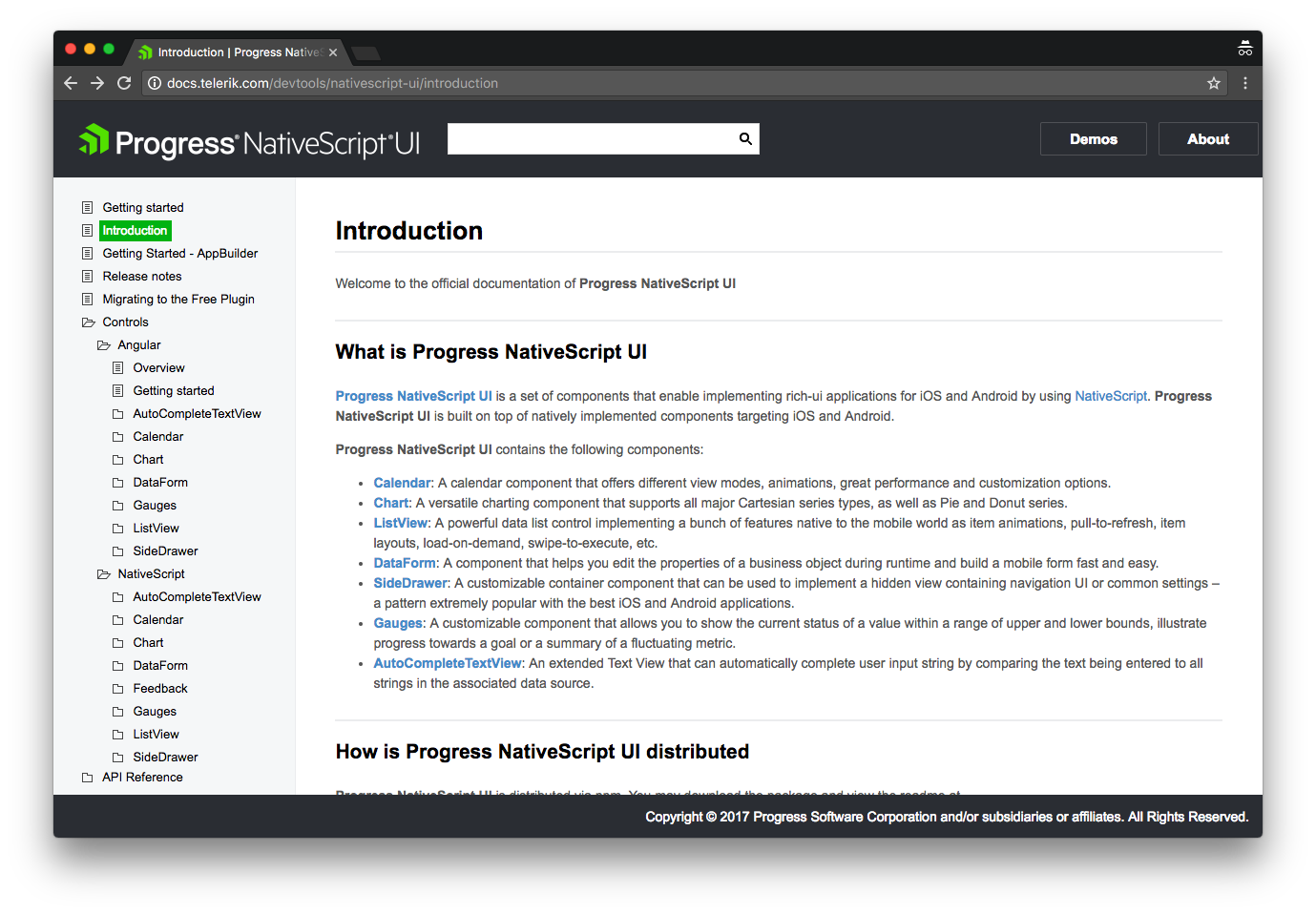1316x914 pixels.
Task: Click inside the search input field
Action: (592, 138)
